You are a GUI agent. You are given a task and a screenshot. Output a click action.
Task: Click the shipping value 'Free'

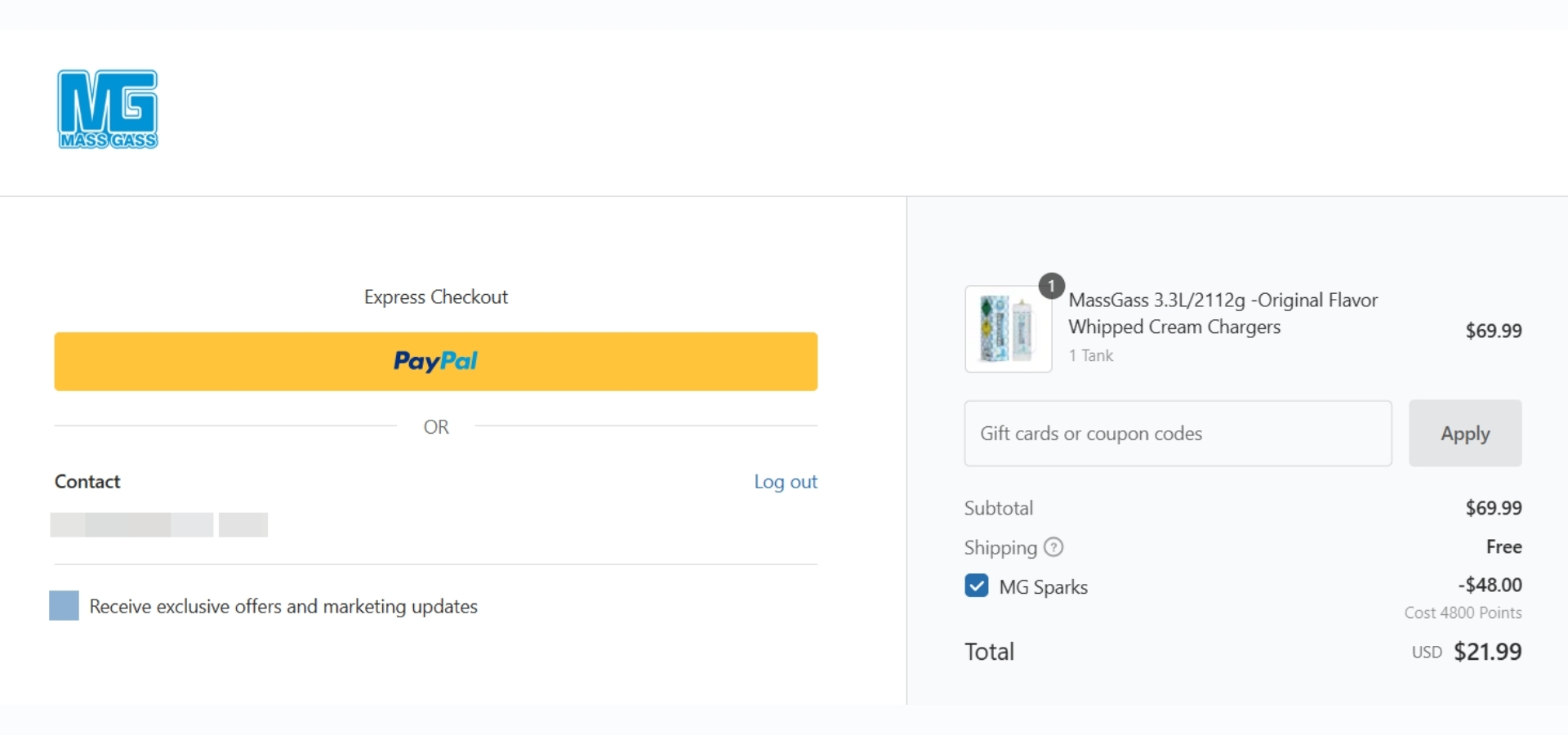(1503, 546)
